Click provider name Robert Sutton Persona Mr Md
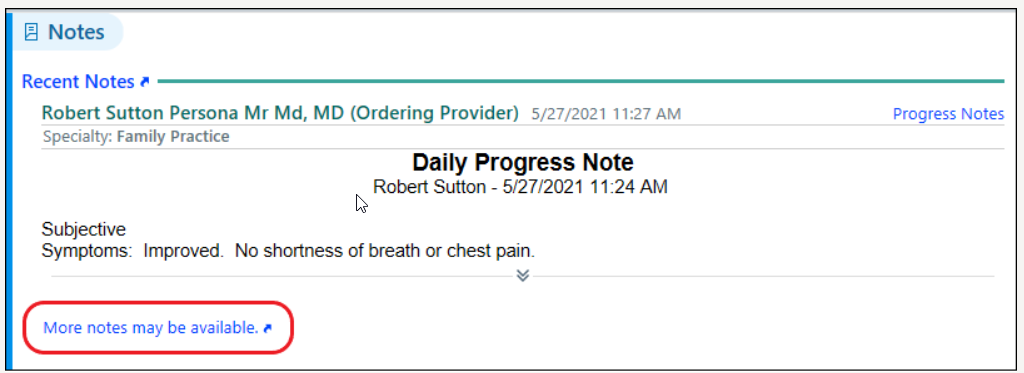The height and width of the screenshot is (373, 1024). tap(172, 112)
